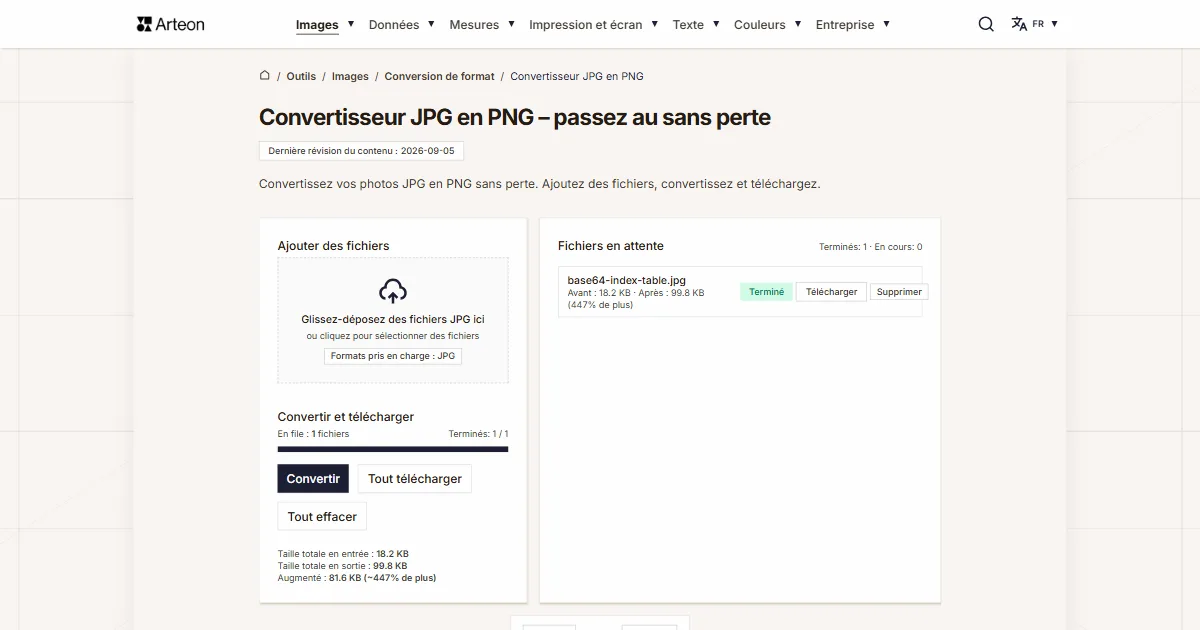Open the Impression et écran menu

pos(586,25)
